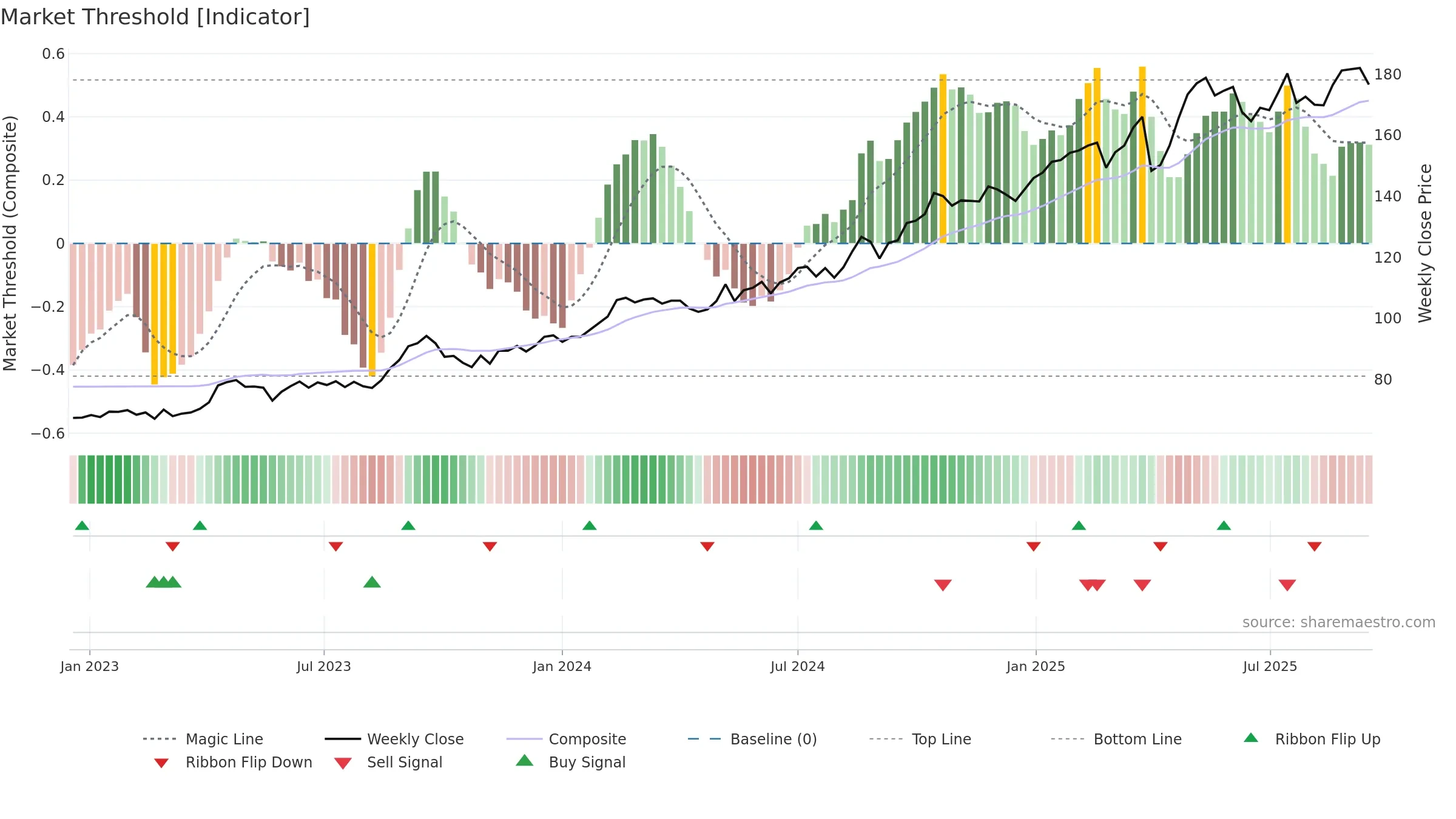Click the tallest yellow bar near March 2025
The height and width of the screenshot is (819, 1456).
[x=1142, y=155]
